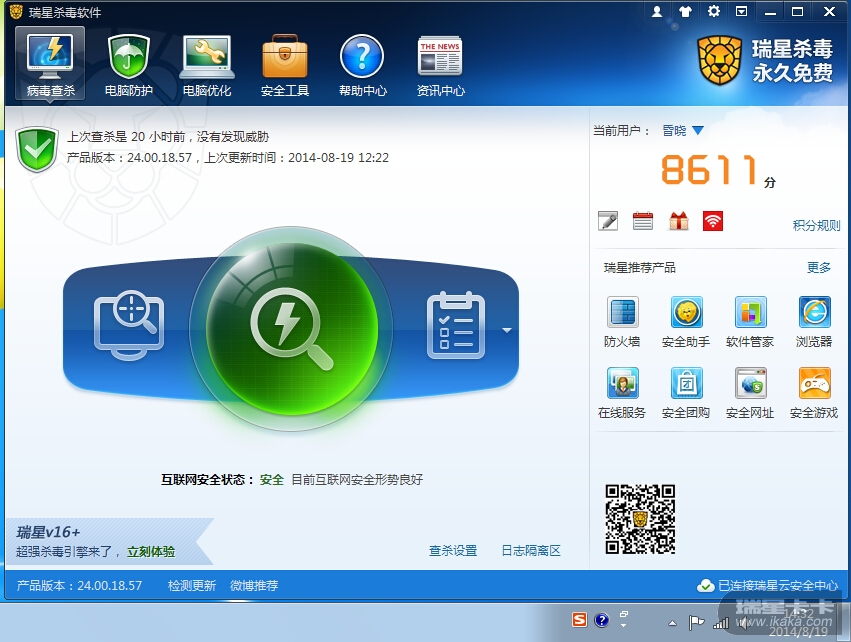Open the 积分规则 points rules link
The width and height of the screenshot is (851, 642).
click(x=816, y=225)
